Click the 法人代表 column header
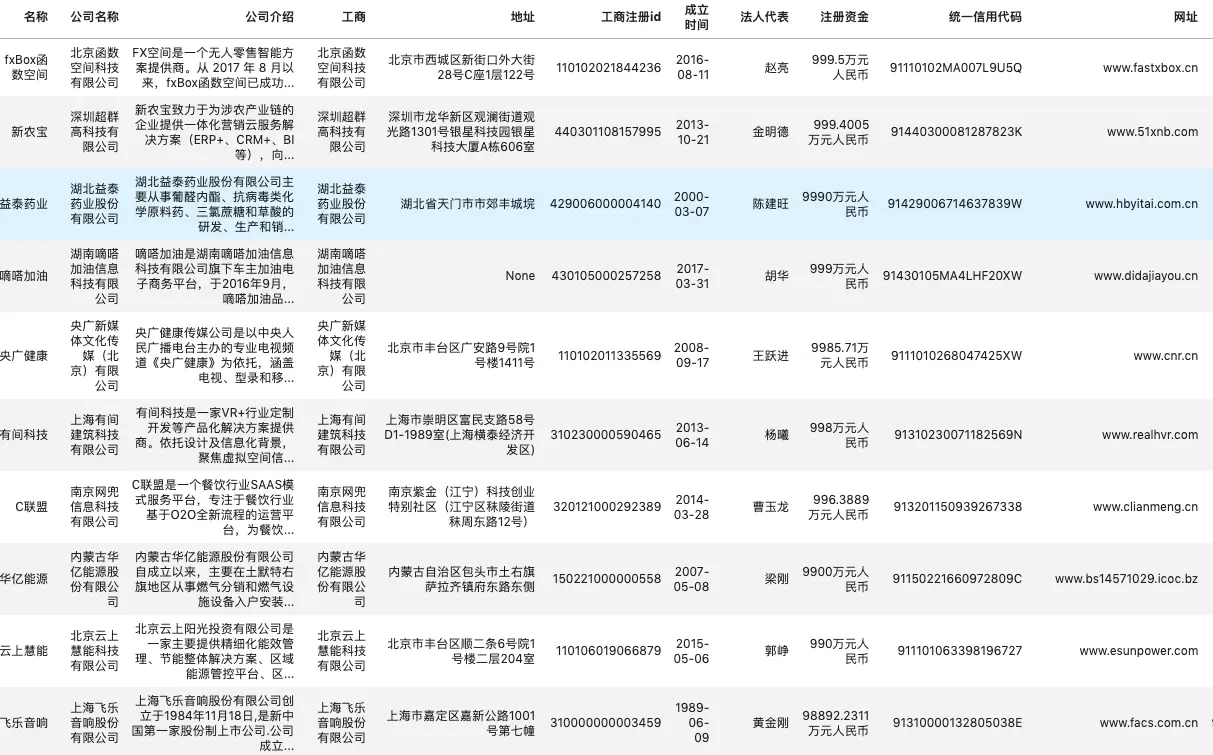This screenshot has width=1213, height=755. 764,17
